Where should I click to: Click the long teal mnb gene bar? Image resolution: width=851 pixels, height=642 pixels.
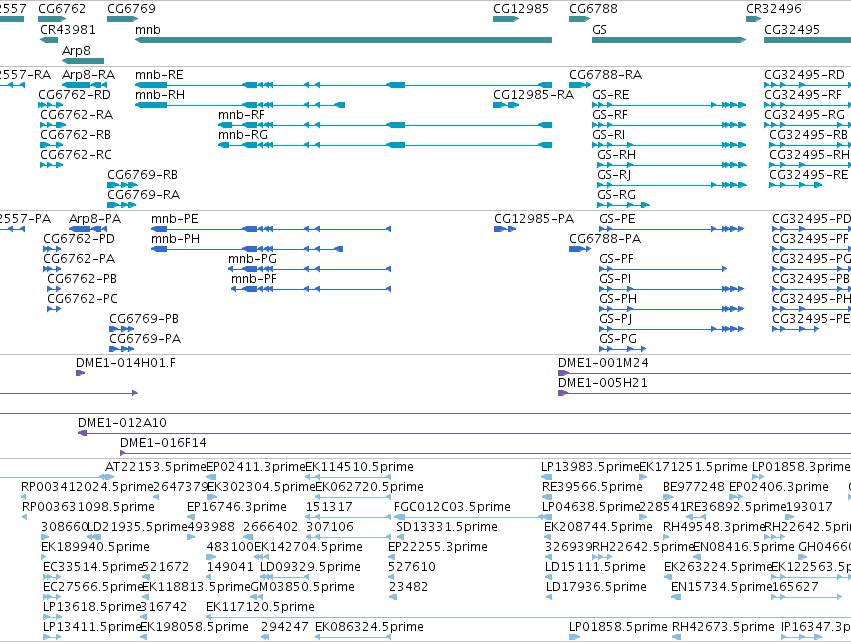[x=344, y=40]
